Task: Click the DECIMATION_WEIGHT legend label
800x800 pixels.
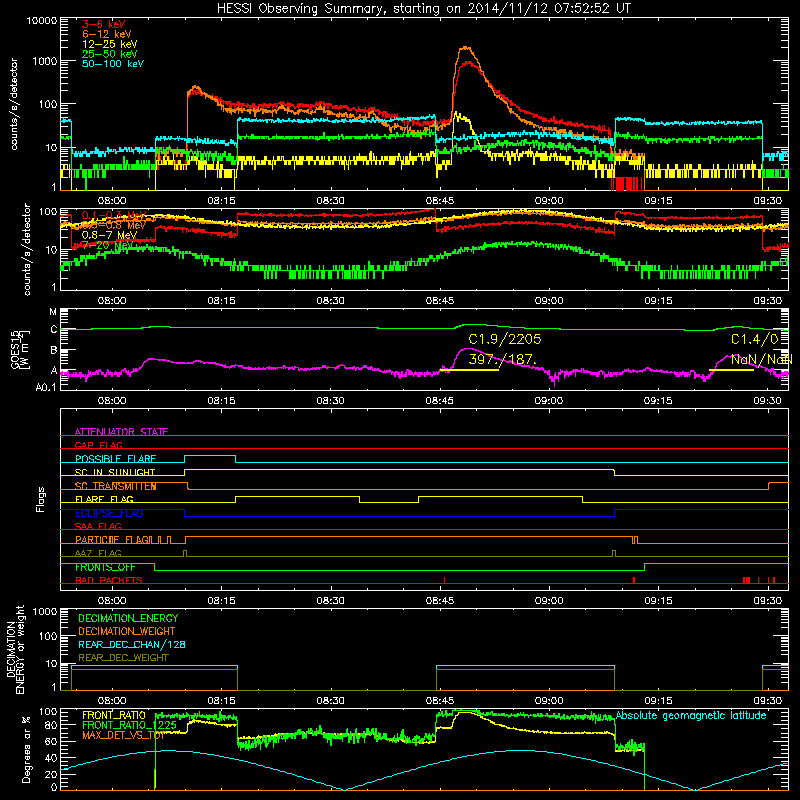Action: (127, 631)
